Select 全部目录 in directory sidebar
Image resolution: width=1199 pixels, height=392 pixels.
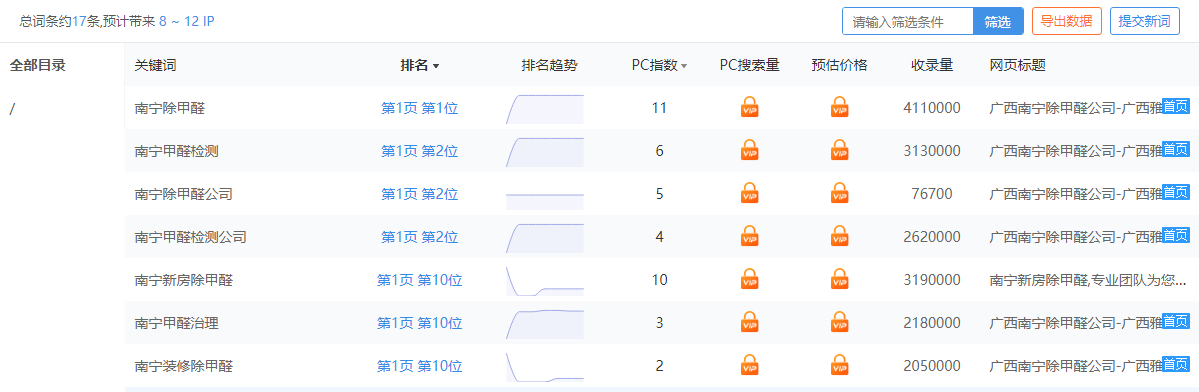(x=37, y=66)
